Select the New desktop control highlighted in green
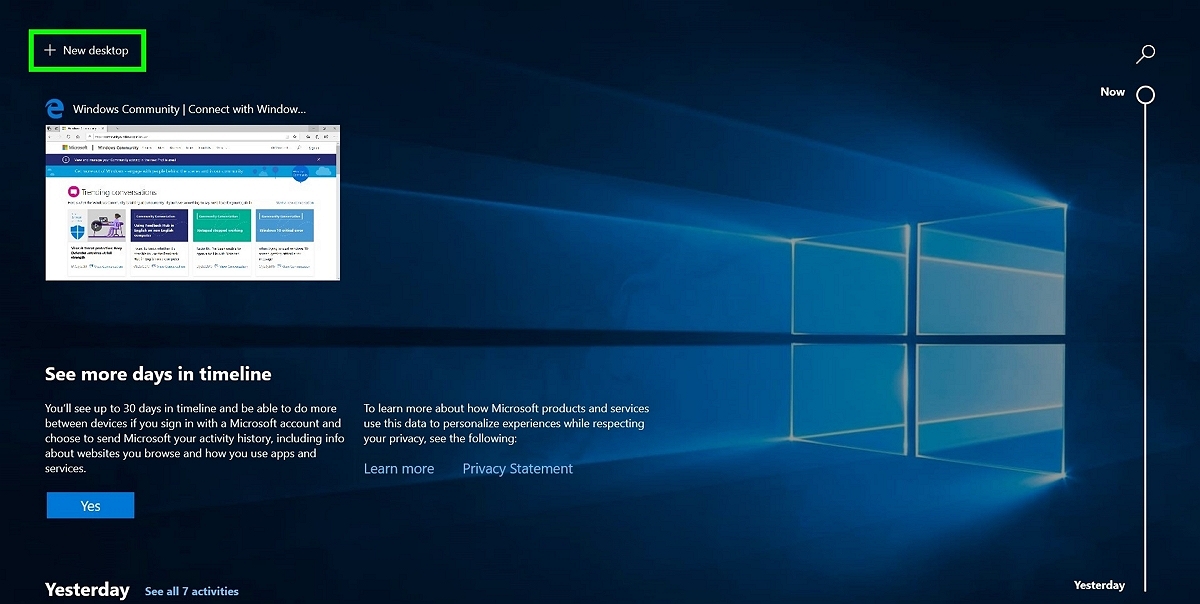This screenshot has height=604, width=1200. click(x=87, y=50)
